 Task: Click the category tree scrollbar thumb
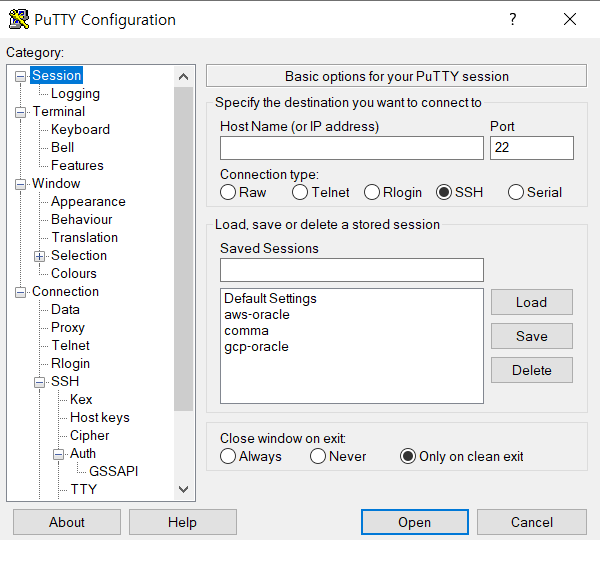tap(183, 249)
